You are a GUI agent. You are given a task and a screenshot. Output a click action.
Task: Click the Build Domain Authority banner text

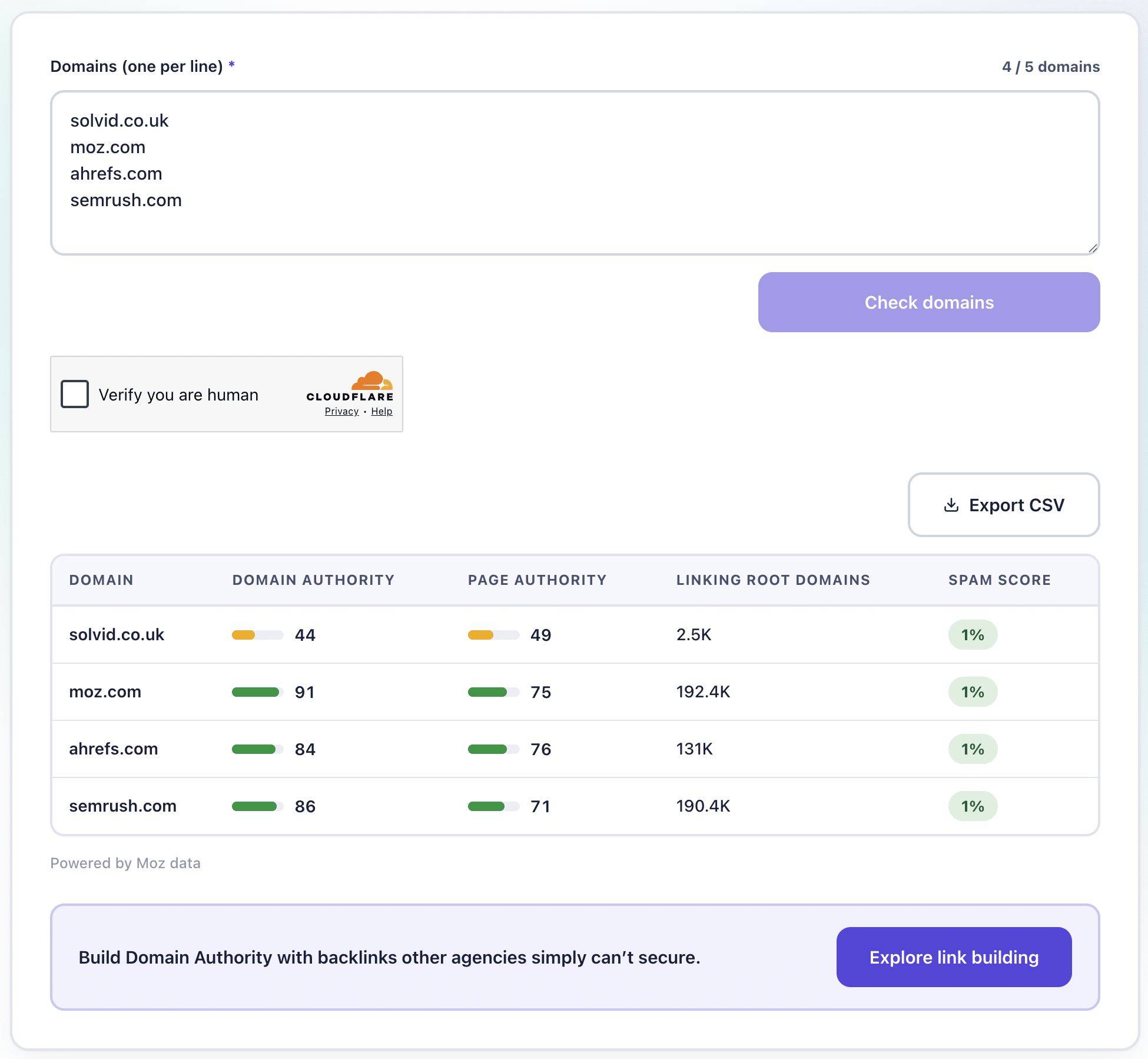click(x=390, y=957)
